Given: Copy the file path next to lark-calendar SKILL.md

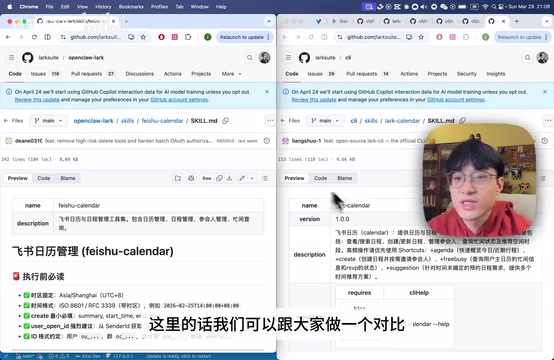Looking at the screenshot, I should click(462, 120).
